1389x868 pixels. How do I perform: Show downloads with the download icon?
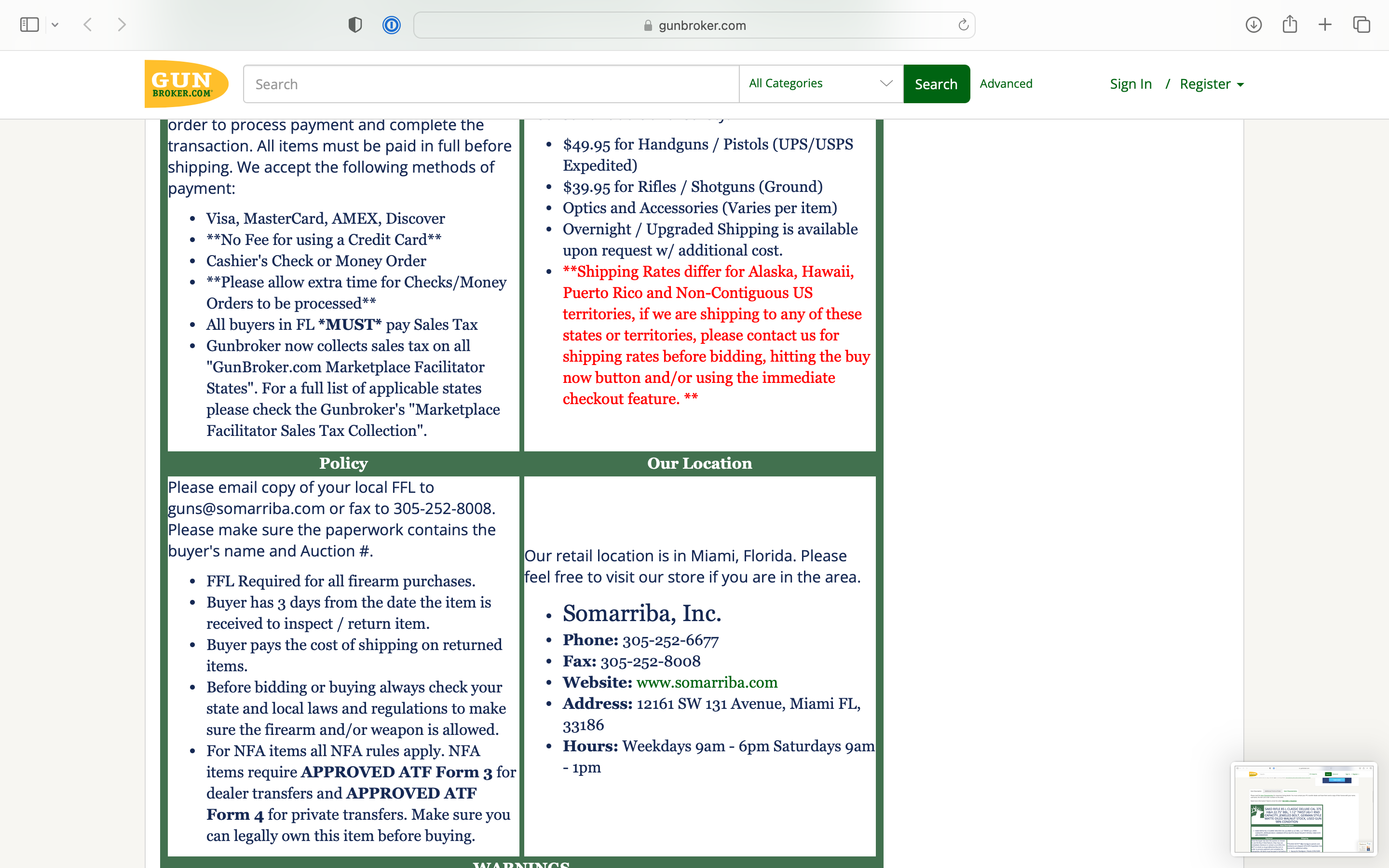click(1253, 25)
